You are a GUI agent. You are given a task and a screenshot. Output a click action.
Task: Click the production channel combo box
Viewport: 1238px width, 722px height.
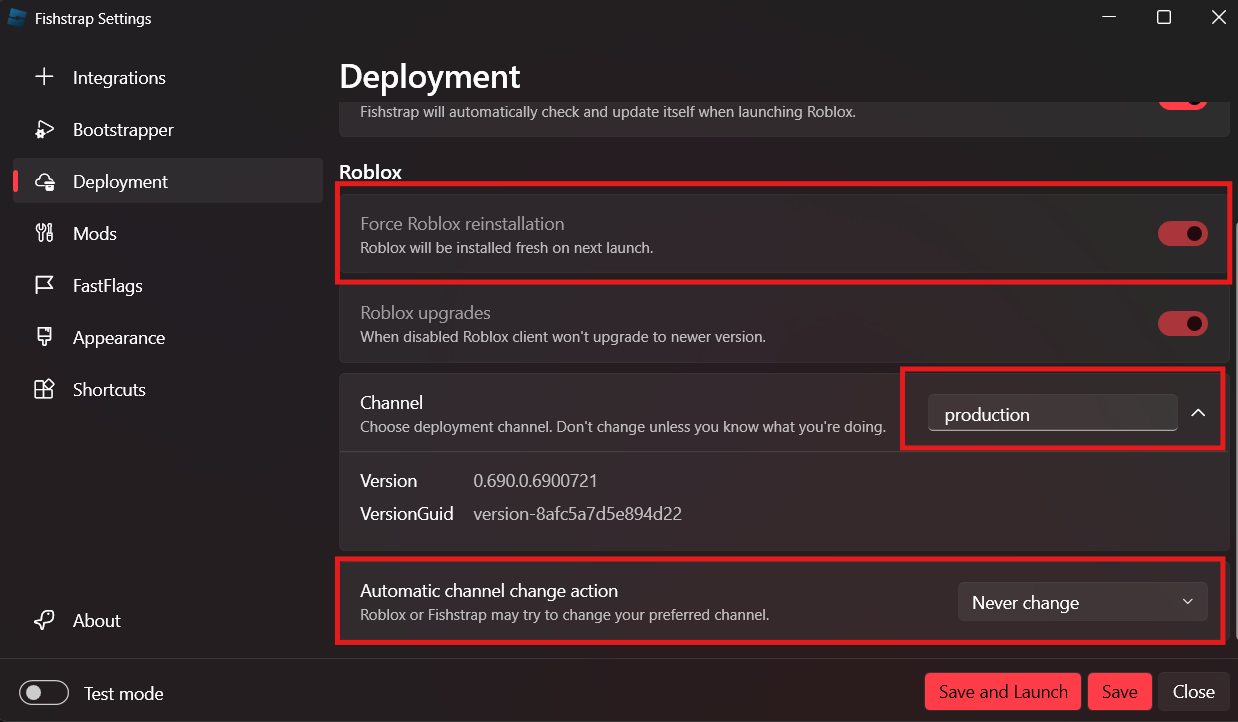(1052, 413)
